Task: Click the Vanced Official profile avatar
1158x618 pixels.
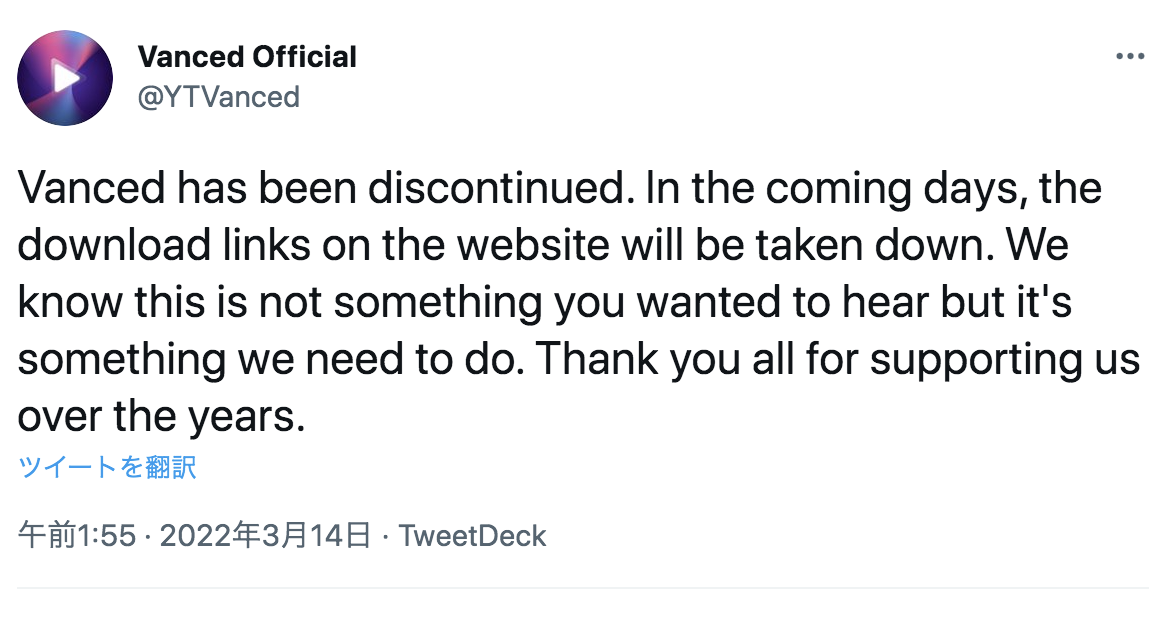Action: [65, 78]
